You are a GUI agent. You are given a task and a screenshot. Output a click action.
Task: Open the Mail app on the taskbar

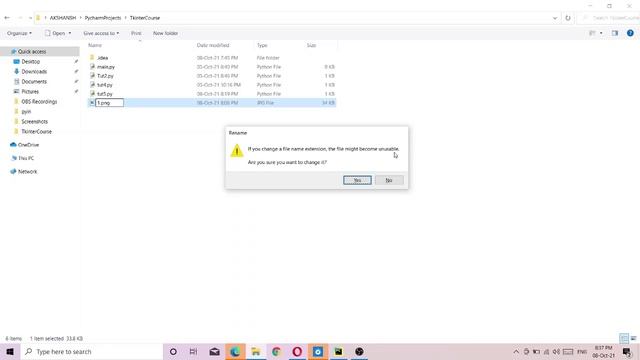pyautogui.click(x=214, y=351)
